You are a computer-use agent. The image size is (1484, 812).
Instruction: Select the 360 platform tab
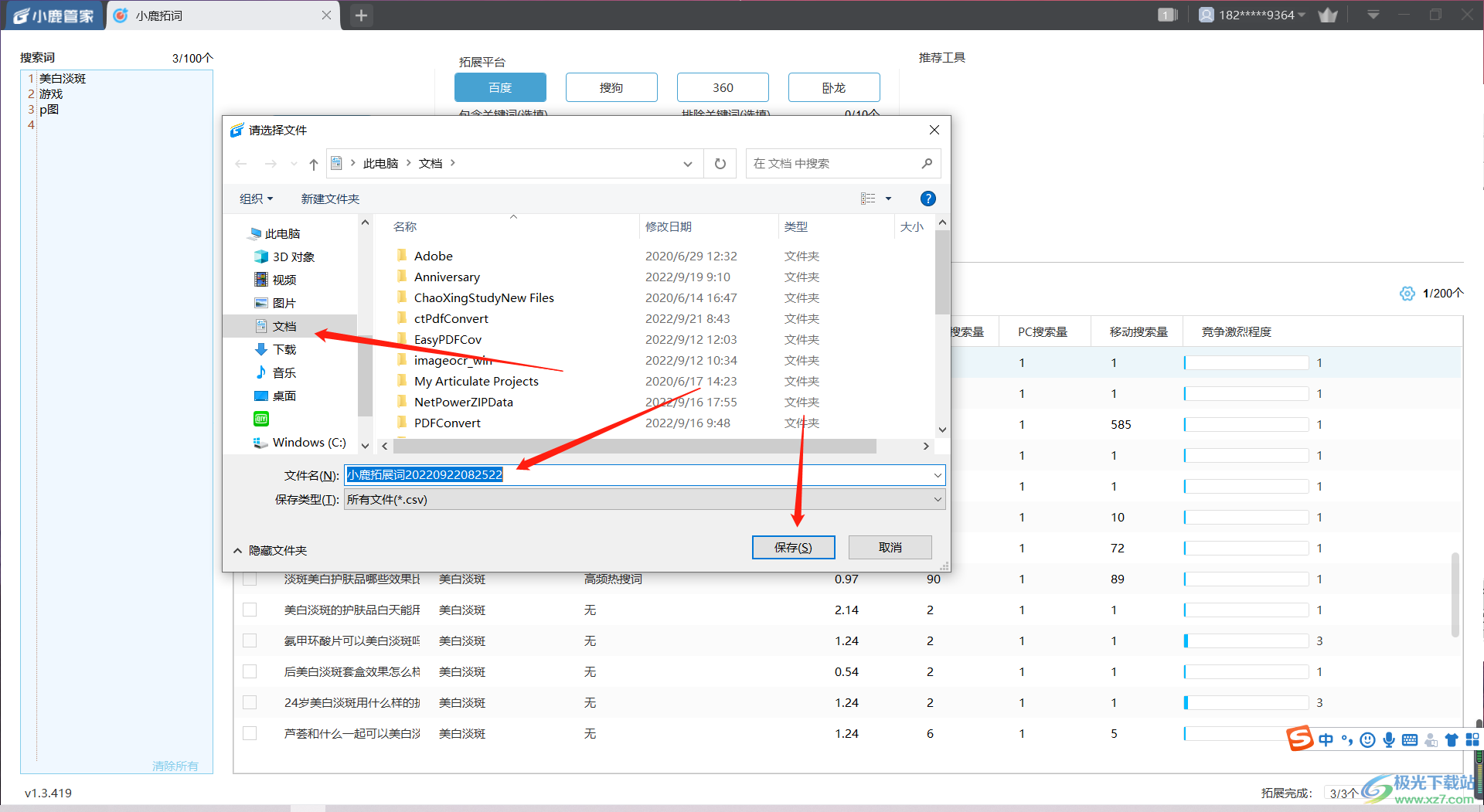tap(723, 87)
